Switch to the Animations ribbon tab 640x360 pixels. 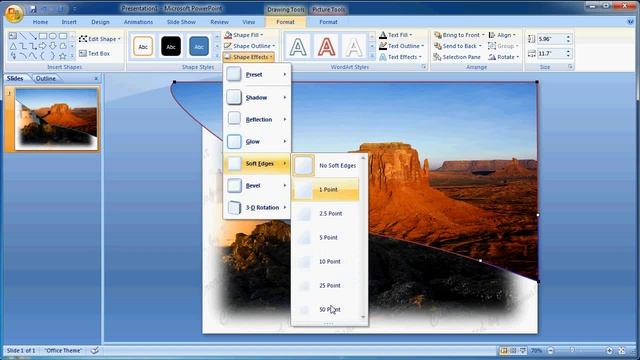(x=138, y=22)
